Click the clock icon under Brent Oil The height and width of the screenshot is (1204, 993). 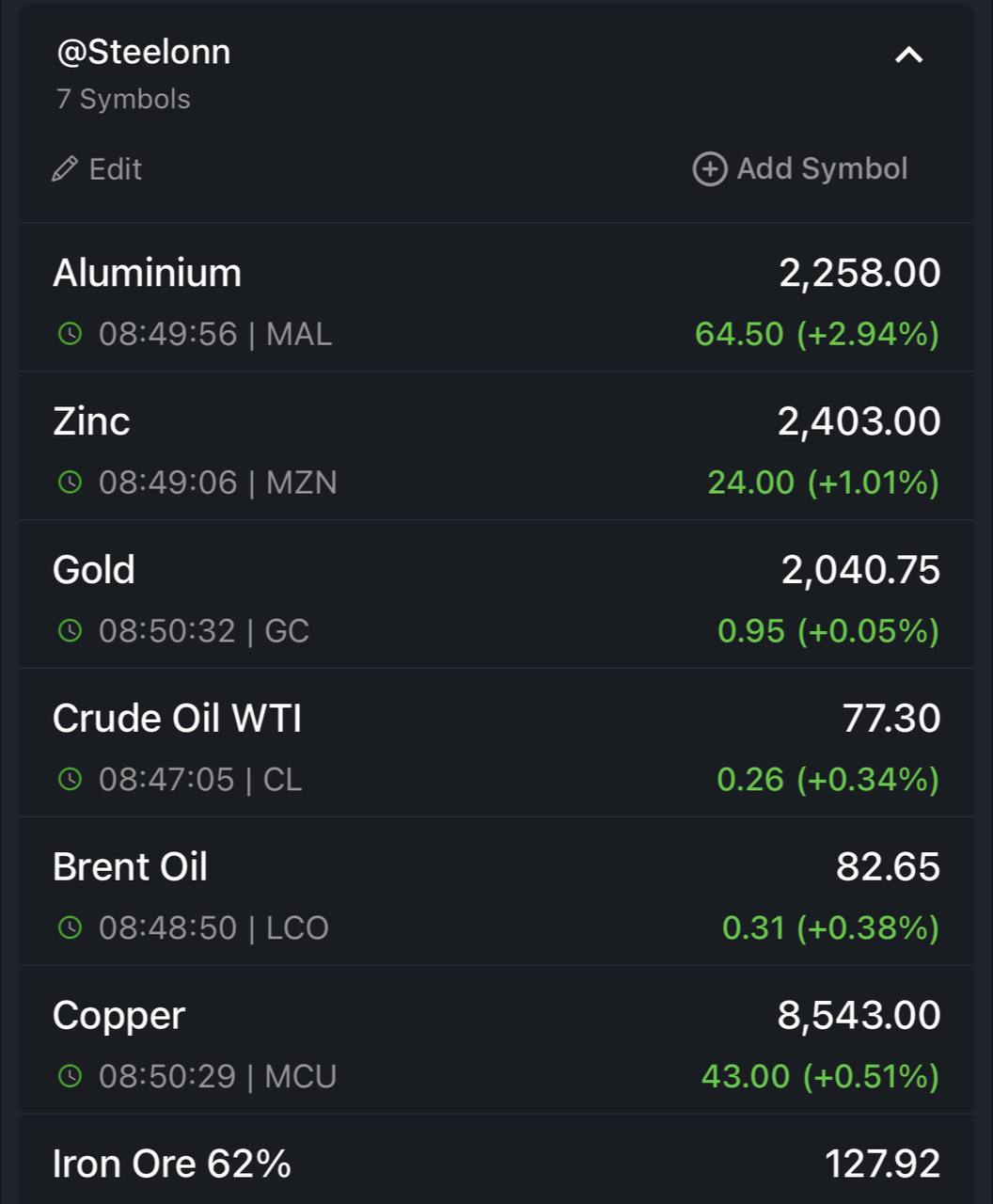pyautogui.click(x=70, y=927)
